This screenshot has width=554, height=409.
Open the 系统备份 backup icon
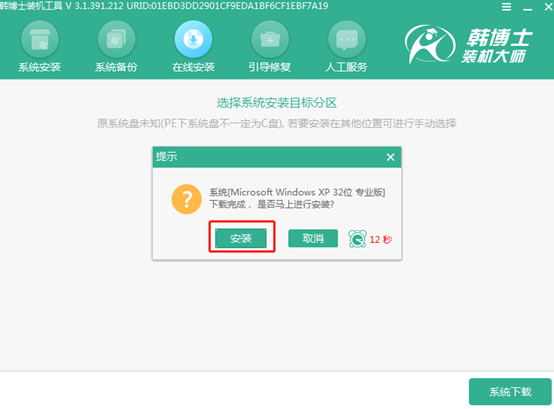[x=117, y=39]
